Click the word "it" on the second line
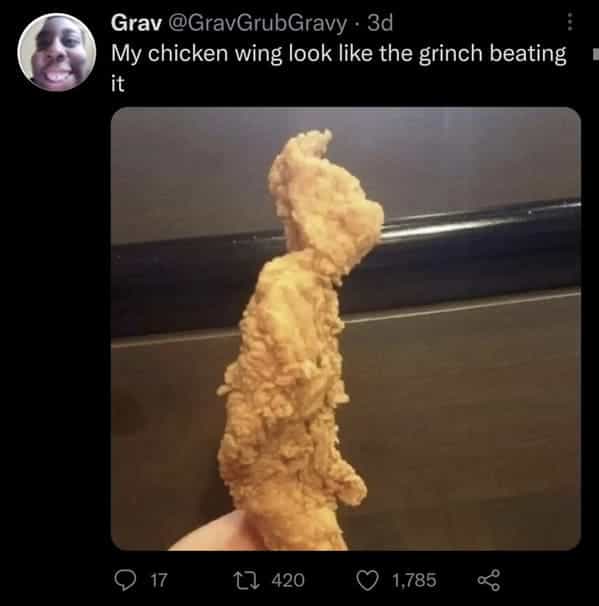599x606 pixels. coord(118,83)
